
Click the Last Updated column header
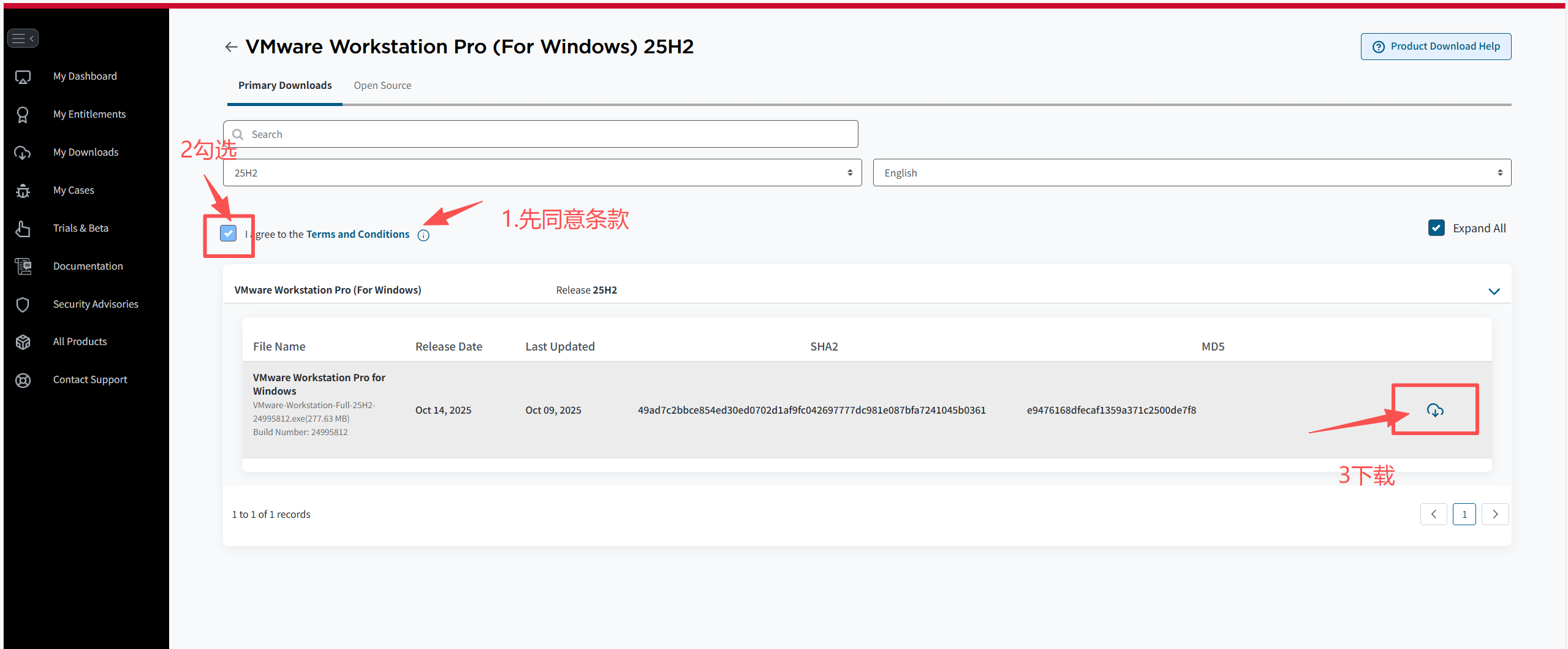tap(560, 346)
